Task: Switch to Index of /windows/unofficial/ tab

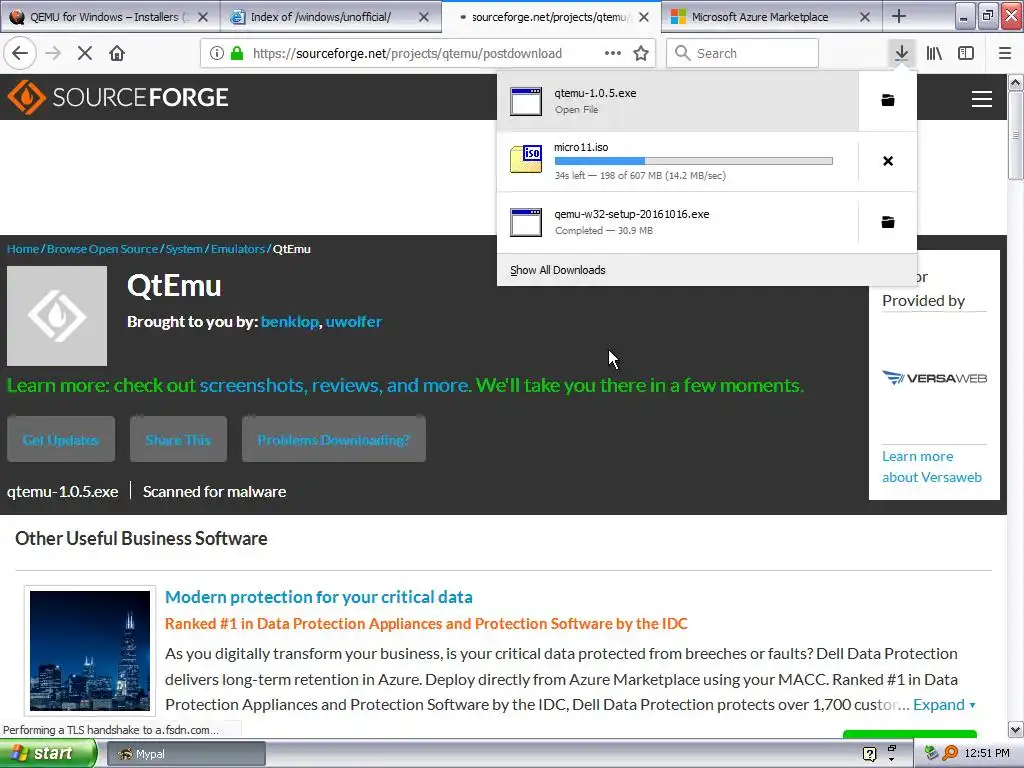Action: point(320,17)
